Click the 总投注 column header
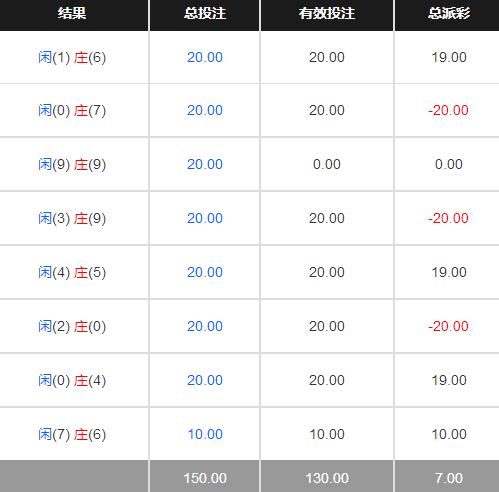Viewport: 499px width, 492px height. pos(205,15)
